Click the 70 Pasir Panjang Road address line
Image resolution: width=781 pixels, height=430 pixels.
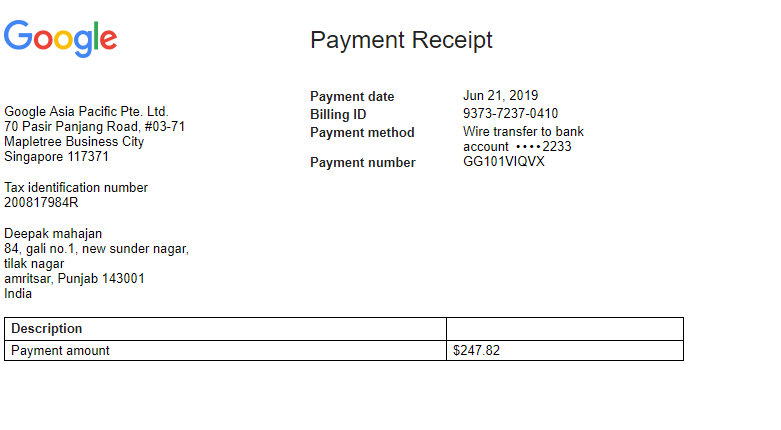point(94,127)
